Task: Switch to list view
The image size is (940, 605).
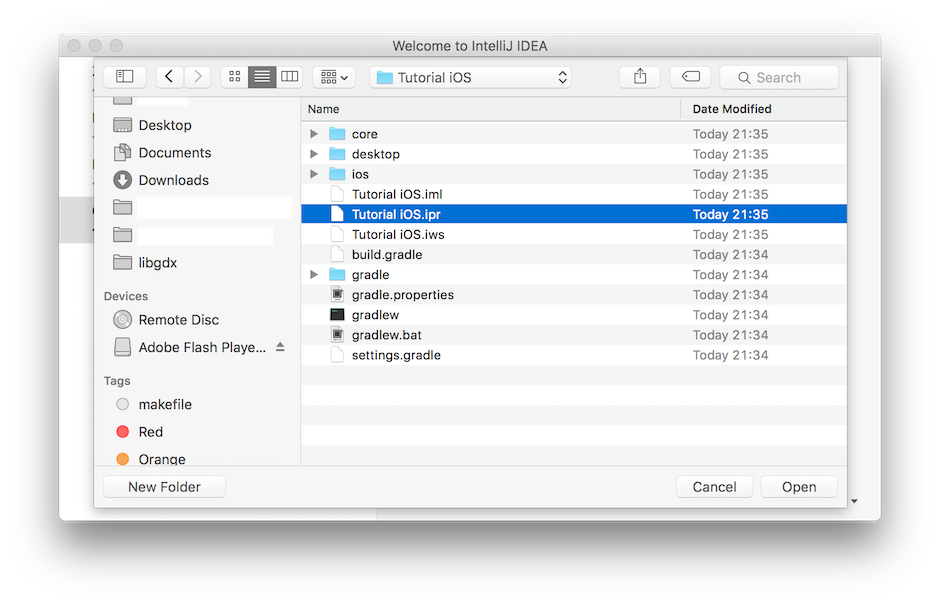Action: [262, 77]
